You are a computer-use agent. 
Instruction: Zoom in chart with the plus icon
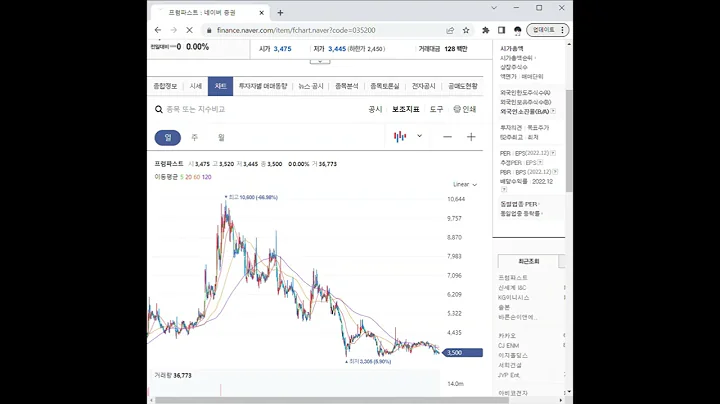(471, 137)
